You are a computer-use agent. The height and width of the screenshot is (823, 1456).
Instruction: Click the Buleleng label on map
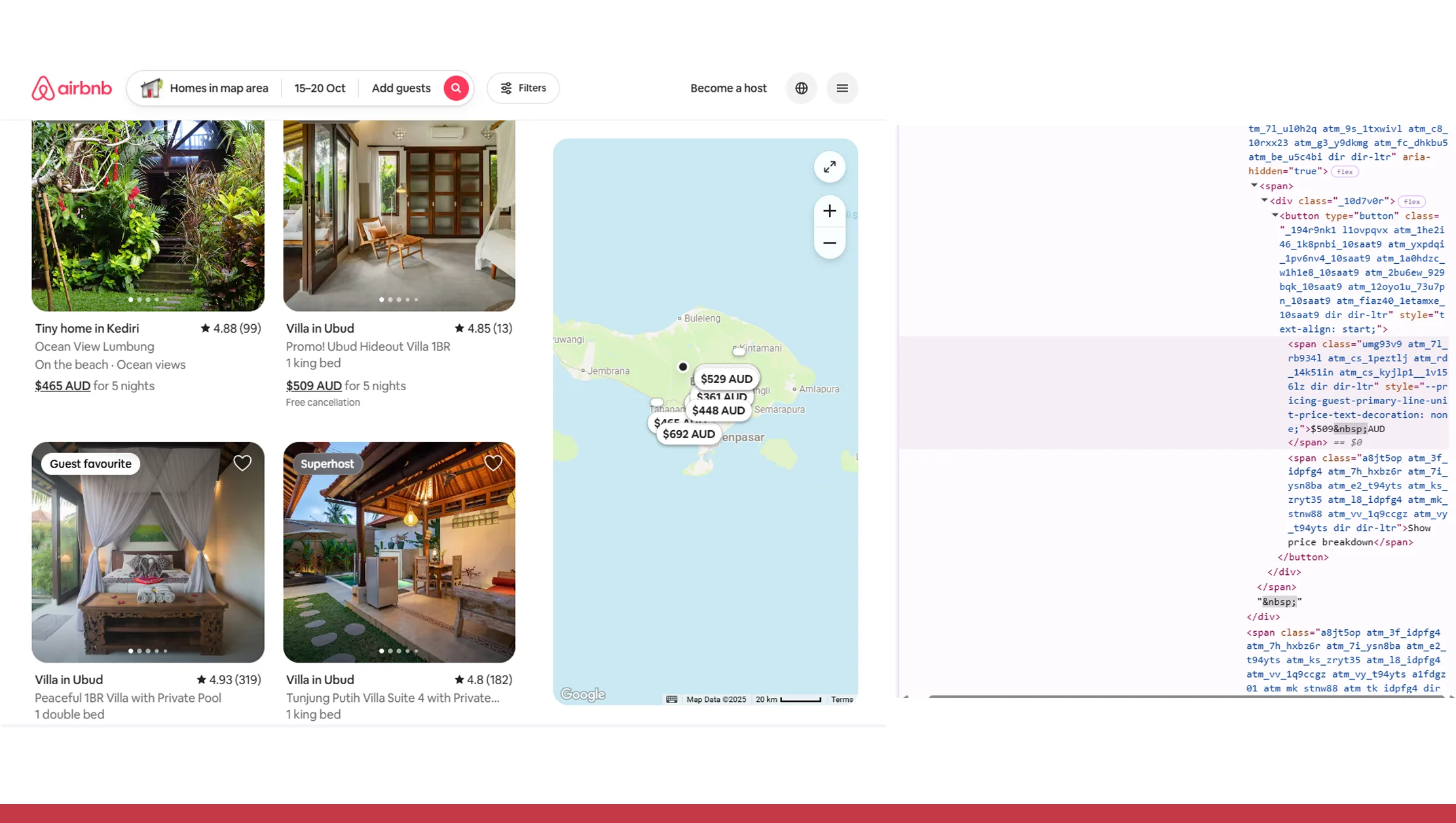coord(702,318)
